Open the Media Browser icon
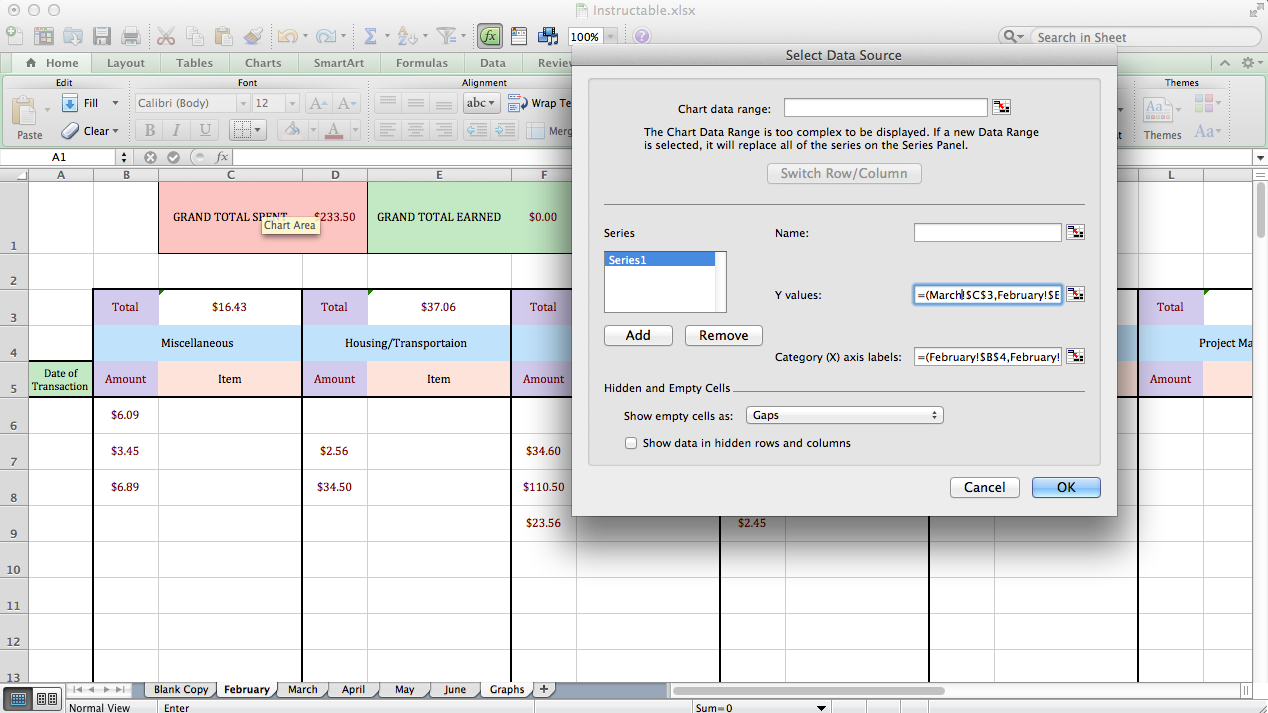Image resolution: width=1268 pixels, height=713 pixels. click(x=548, y=35)
